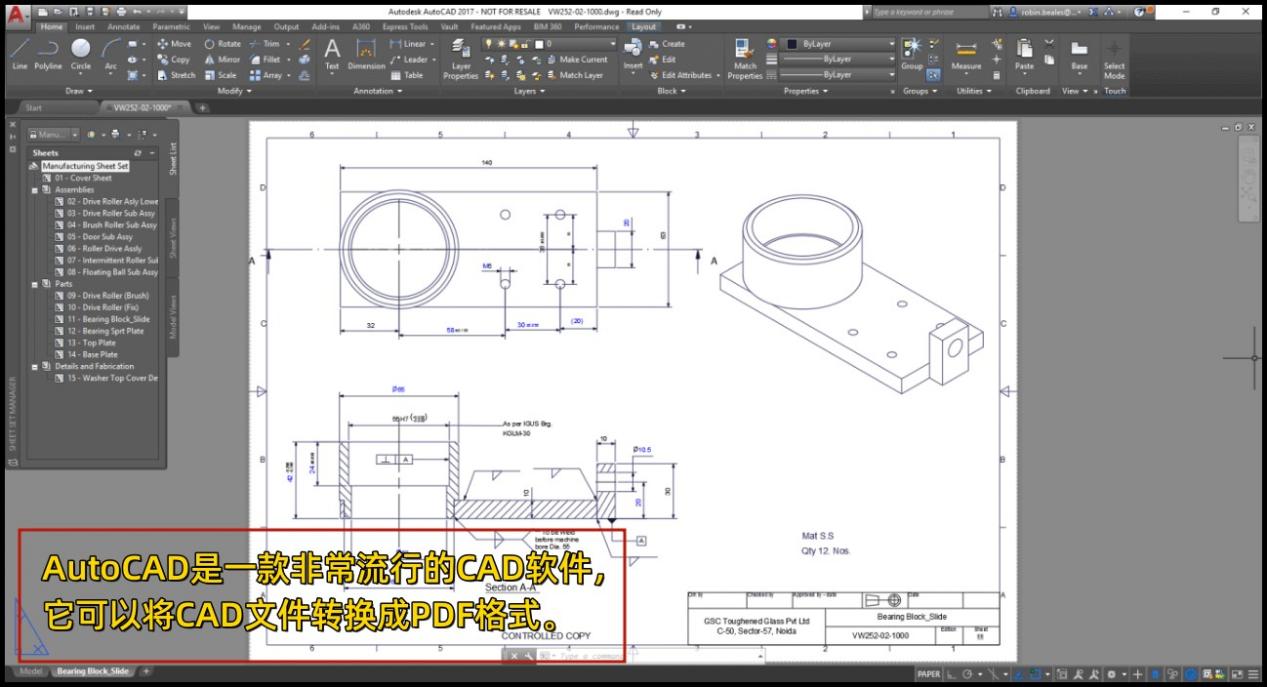Select the Circle tool
The height and width of the screenshot is (687, 1267).
click(x=80, y=54)
